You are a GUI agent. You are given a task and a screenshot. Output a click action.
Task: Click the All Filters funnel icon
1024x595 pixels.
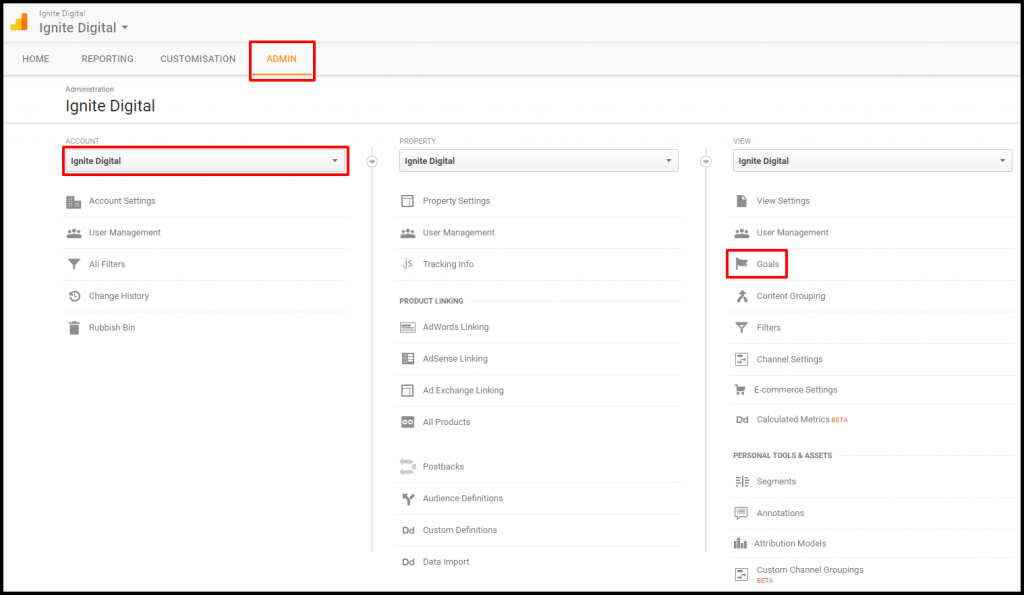pos(74,265)
